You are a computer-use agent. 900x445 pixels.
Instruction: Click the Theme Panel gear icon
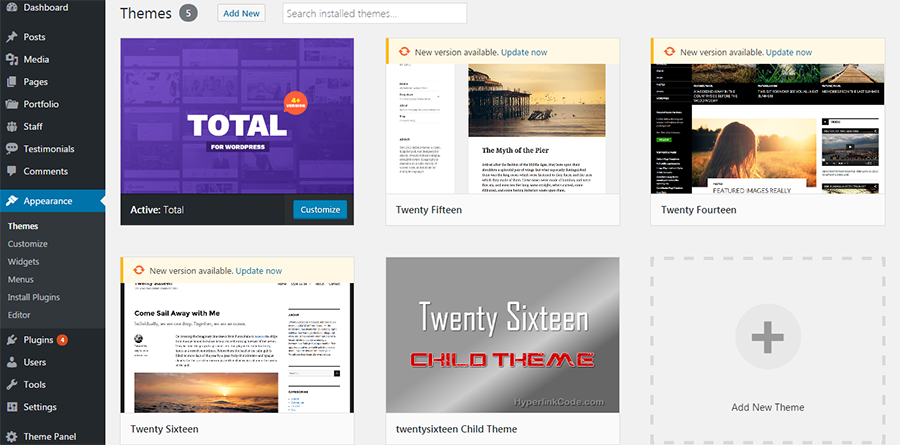coord(11,436)
